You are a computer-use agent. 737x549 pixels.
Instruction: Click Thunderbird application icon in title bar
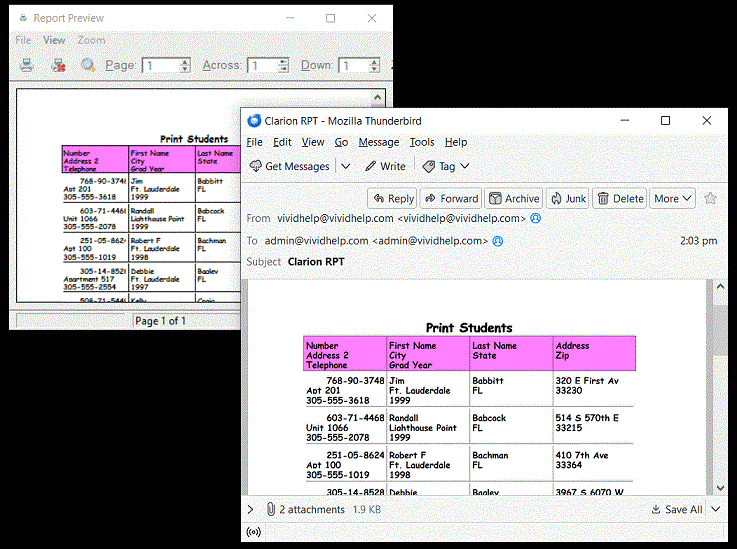[x=254, y=121]
